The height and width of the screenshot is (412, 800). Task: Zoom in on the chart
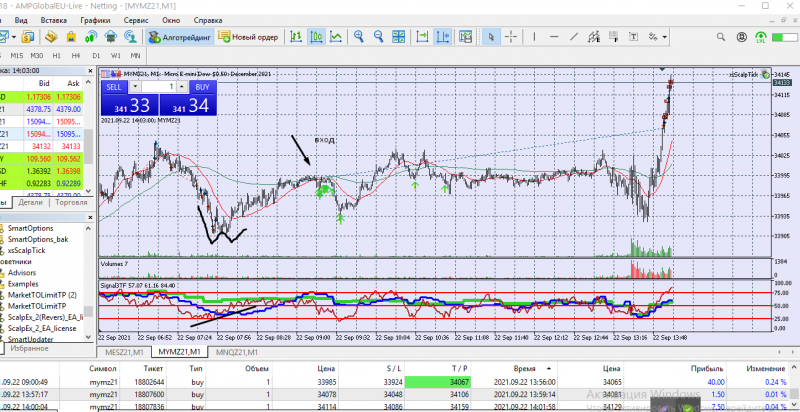click(359, 37)
